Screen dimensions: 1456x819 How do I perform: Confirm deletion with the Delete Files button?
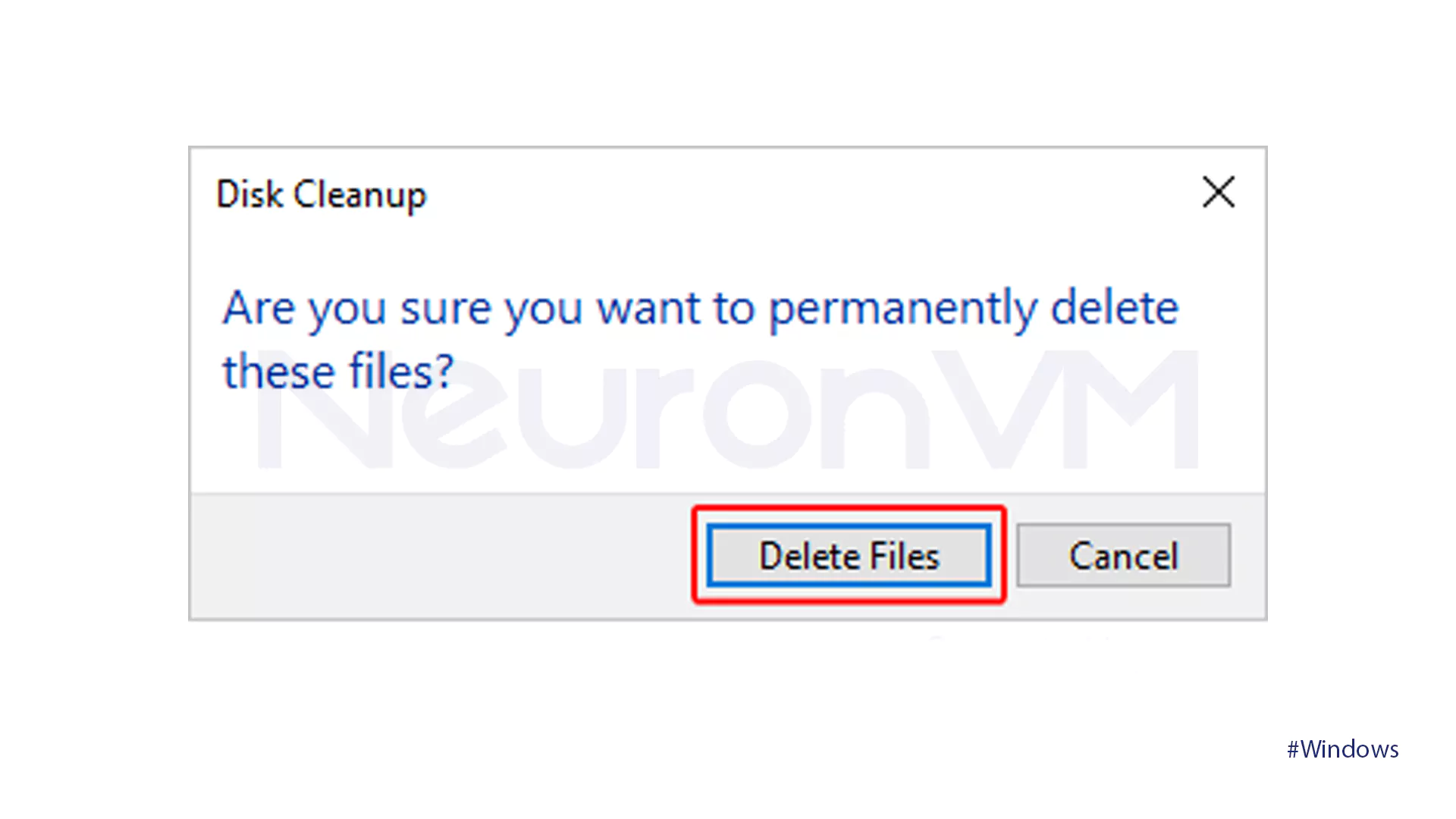pyautogui.click(x=849, y=555)
